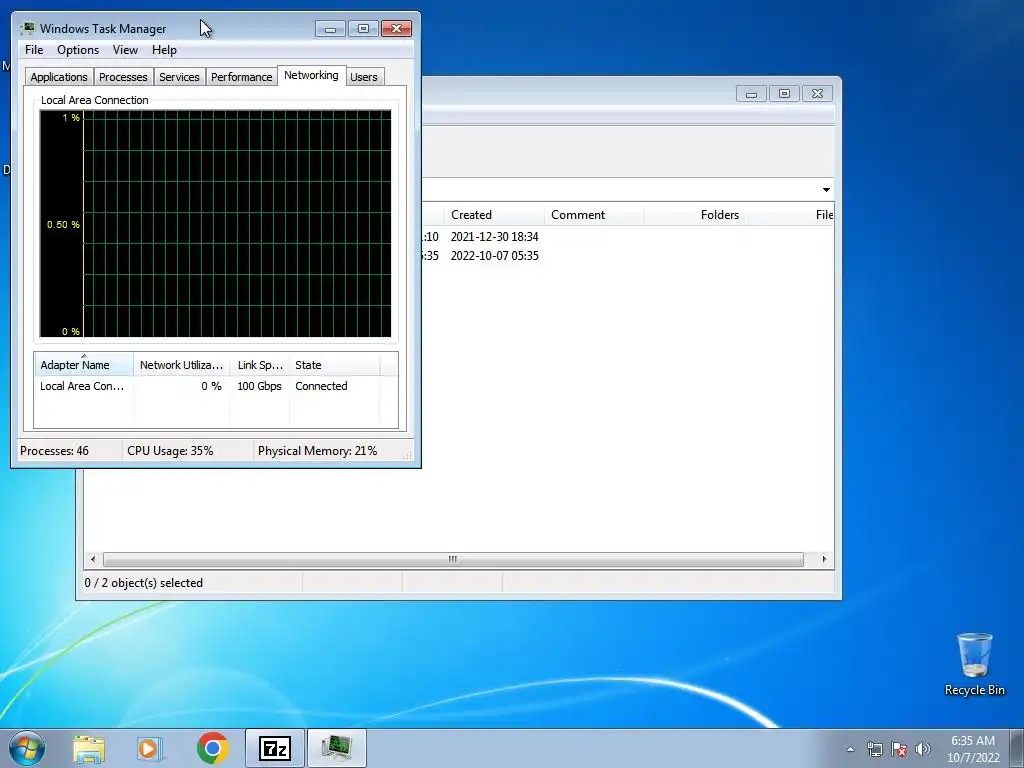
Task: Click the left arrow of 7-Zip scrollbar
Action: (x=93, y=560)
